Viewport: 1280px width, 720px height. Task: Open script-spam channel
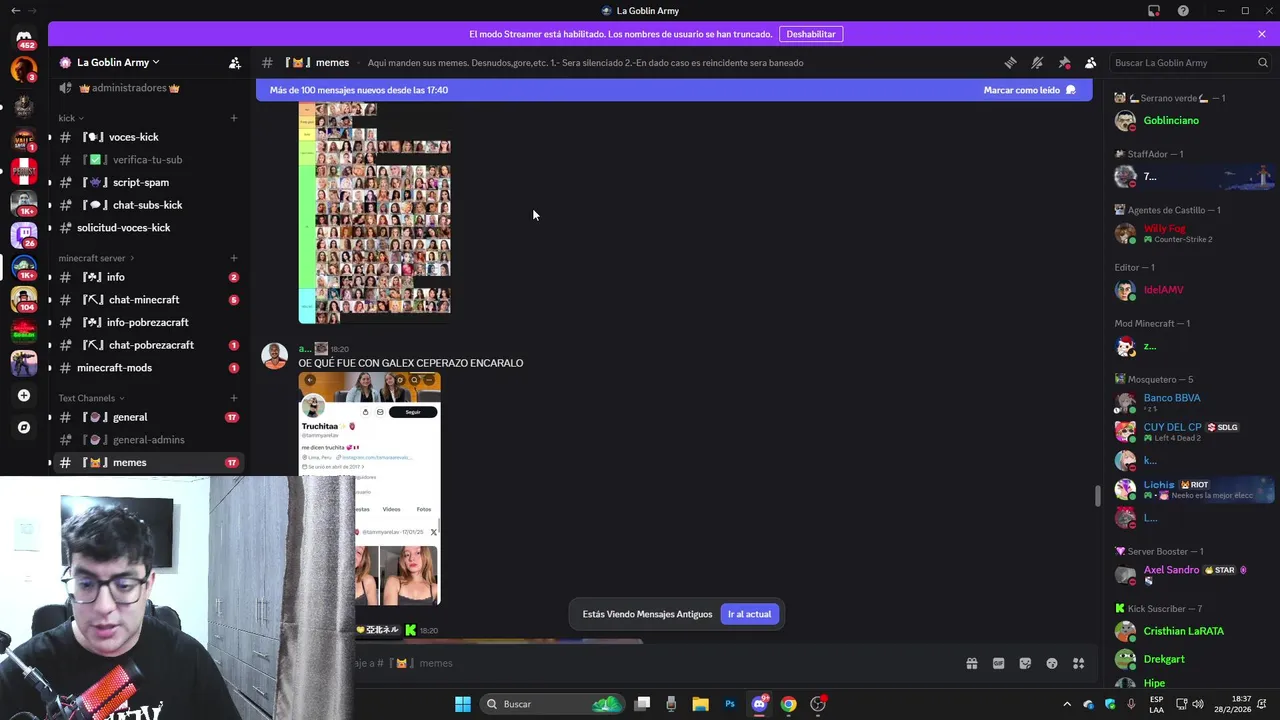click(x=147, y=182)
